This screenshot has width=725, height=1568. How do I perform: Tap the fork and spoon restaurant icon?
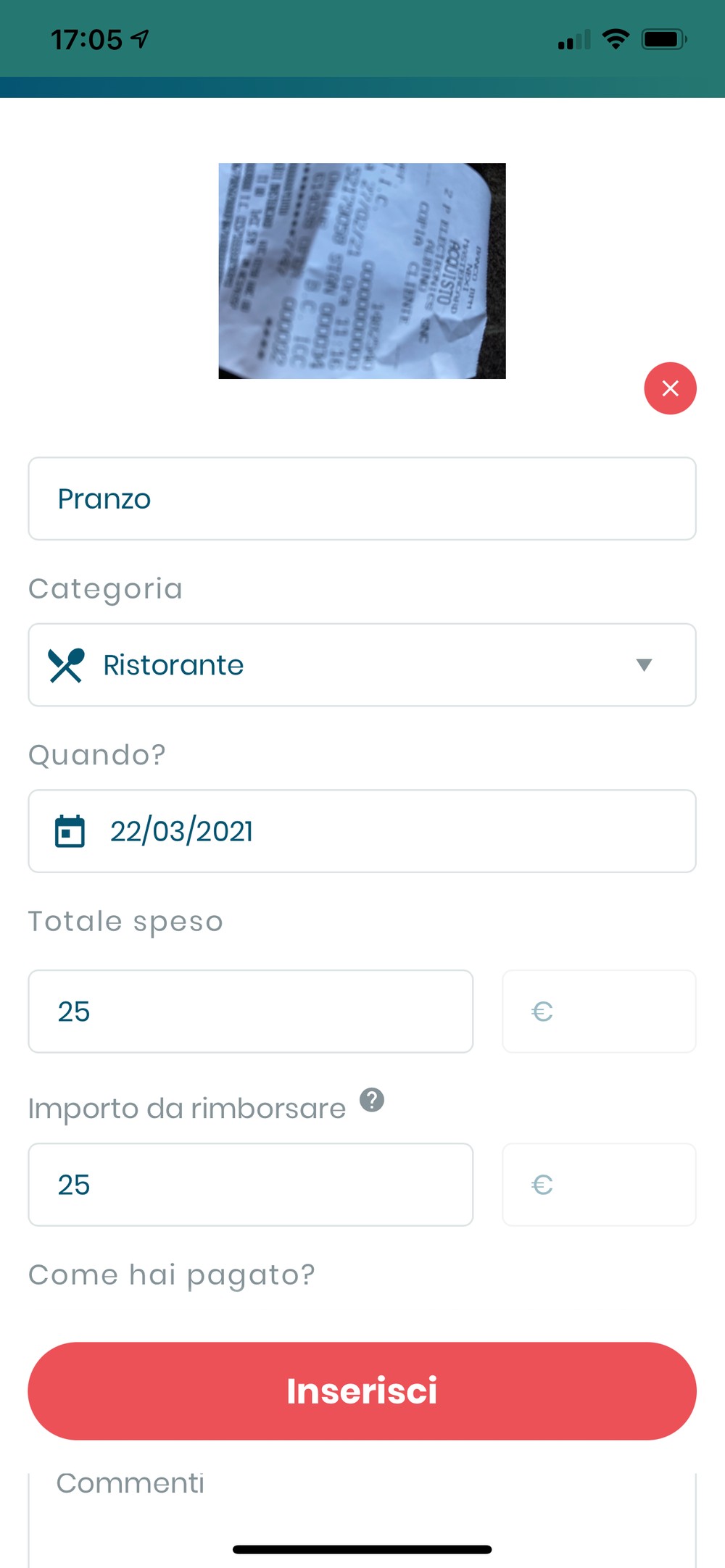point(66,665)
